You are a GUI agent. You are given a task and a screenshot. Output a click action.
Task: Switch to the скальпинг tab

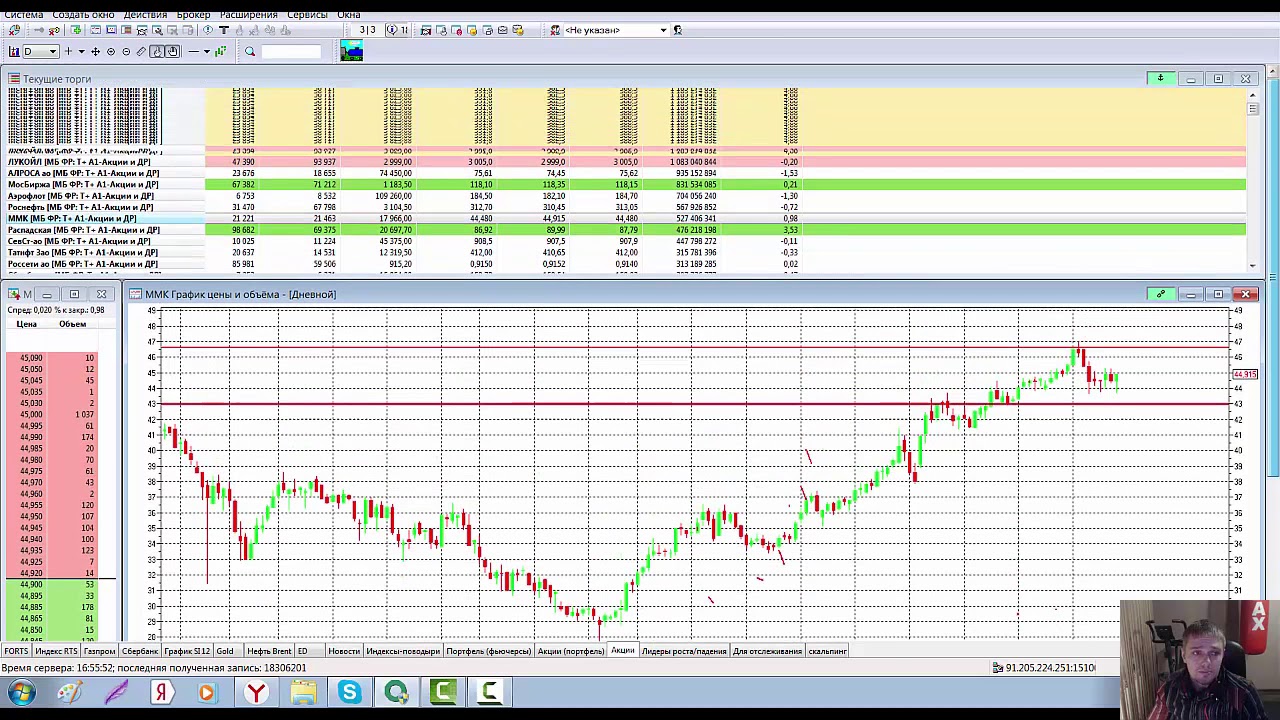(x=827, y=651)
